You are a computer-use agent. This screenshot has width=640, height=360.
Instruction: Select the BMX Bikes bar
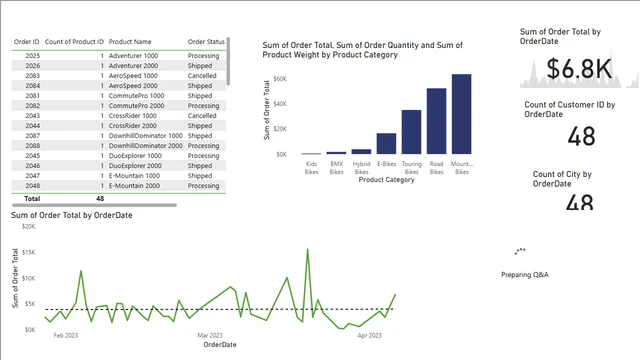point(336,153)
